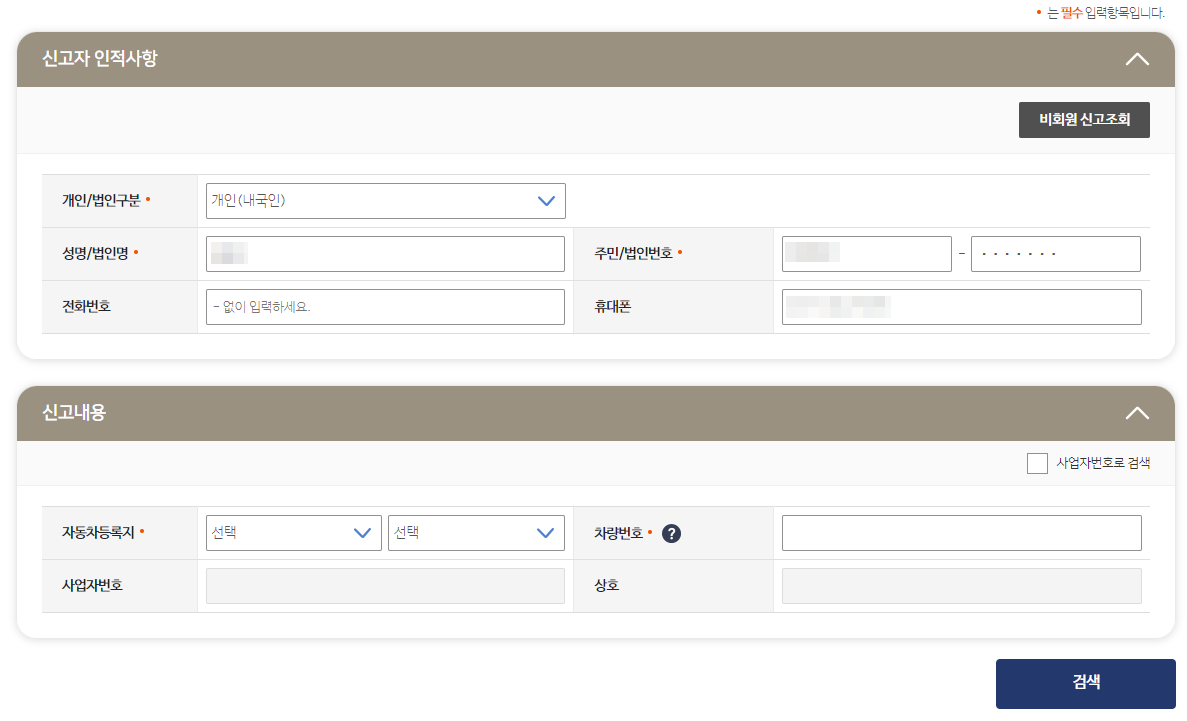Click the 전화번호 input field
Image resolution: width=1187 pixels, height=721 pixels.
385,307
